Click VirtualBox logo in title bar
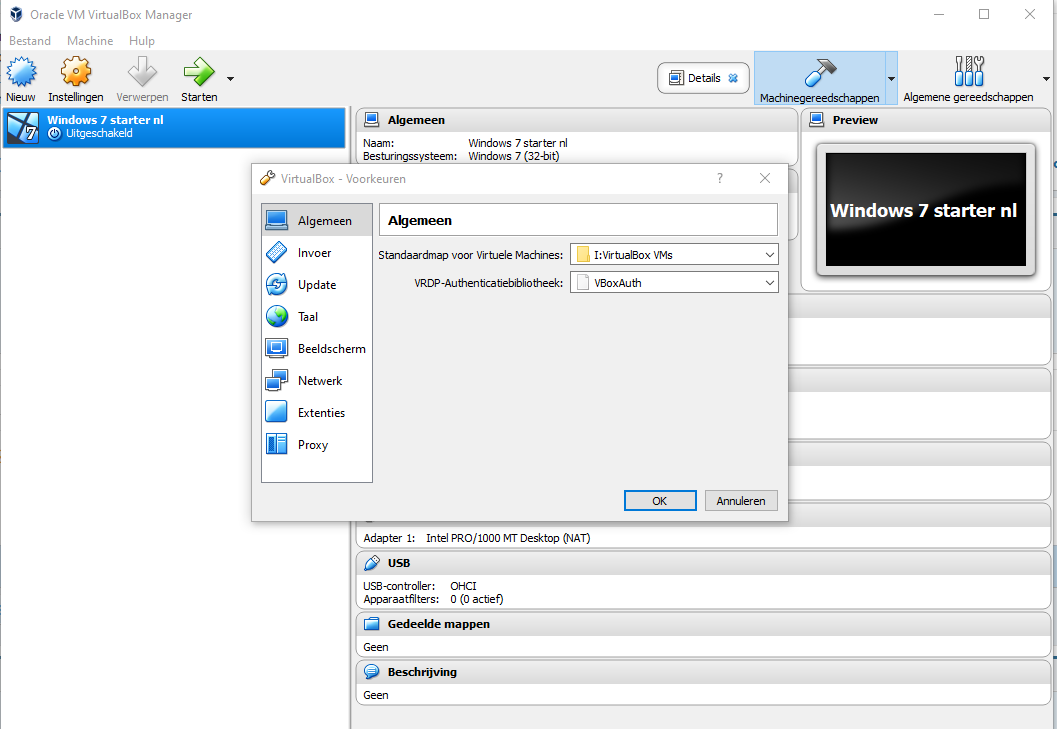Viewport: 1057px width, 729px height. 16,14
